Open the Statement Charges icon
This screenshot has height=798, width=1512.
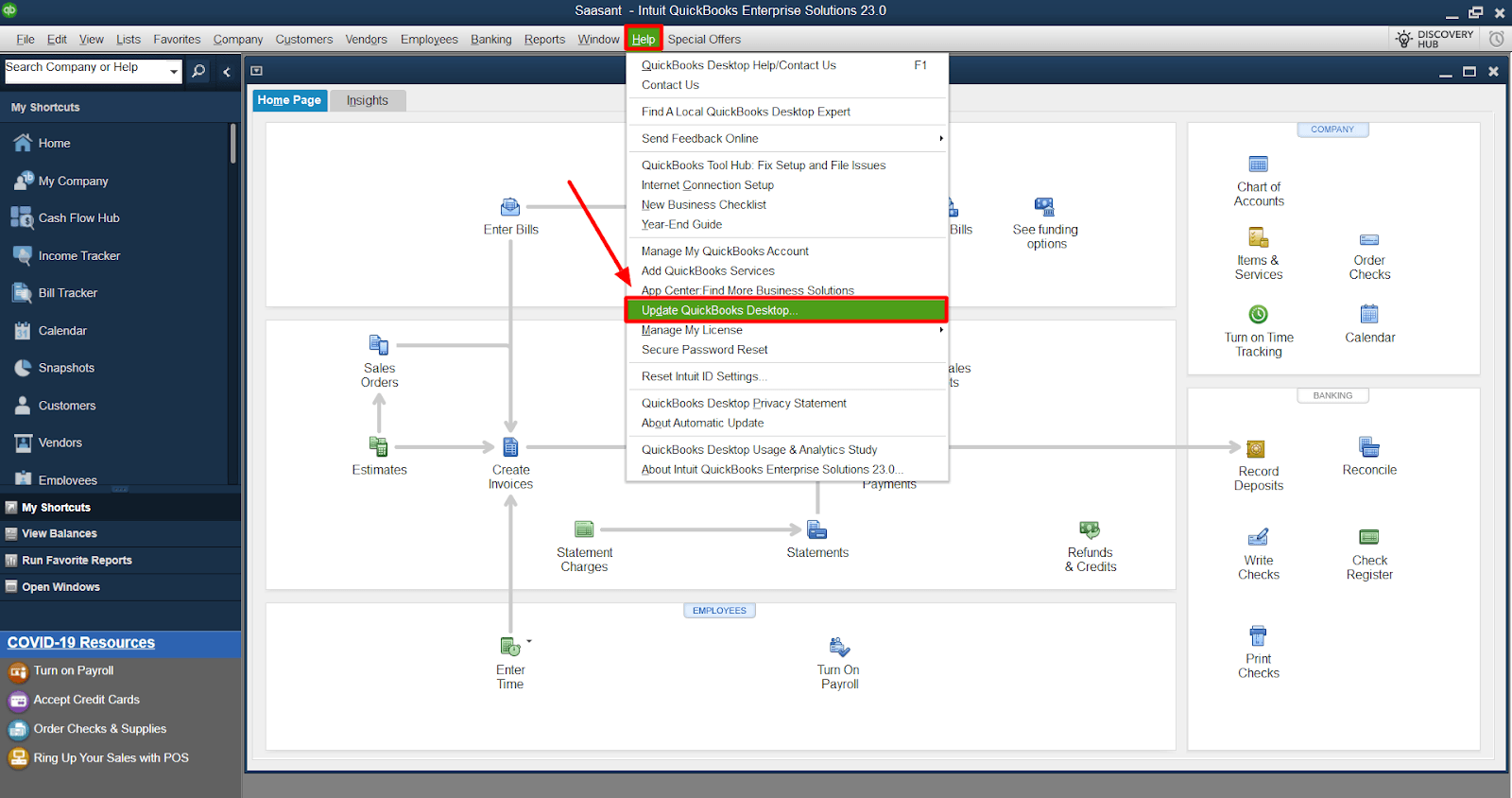click(x=584, y=529)
